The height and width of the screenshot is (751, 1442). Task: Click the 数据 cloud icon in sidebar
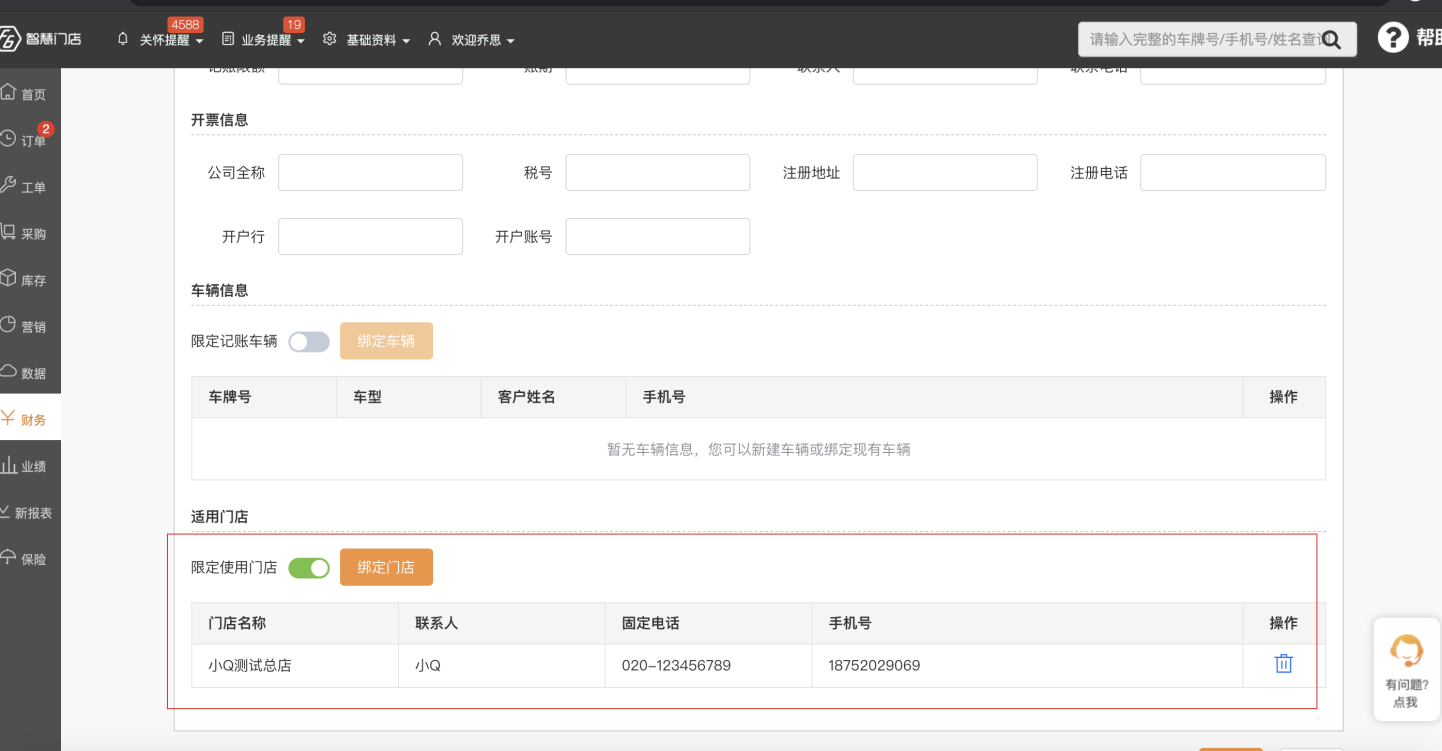point(8,371)
